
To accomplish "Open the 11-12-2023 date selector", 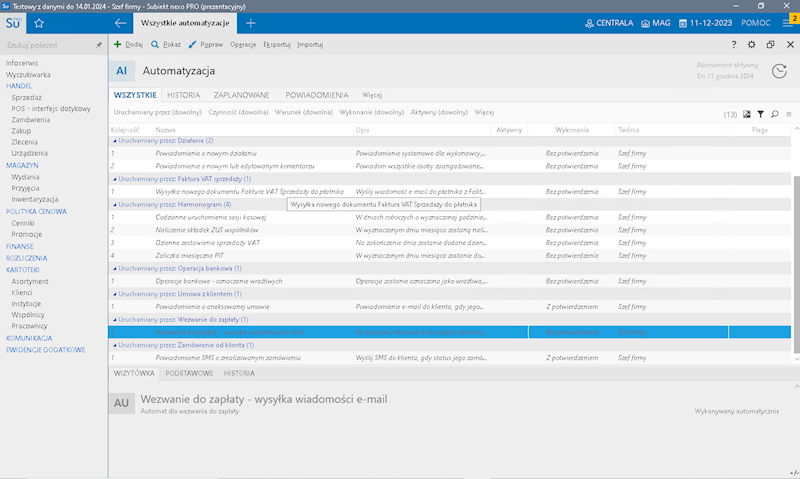I will pos(705,23).
